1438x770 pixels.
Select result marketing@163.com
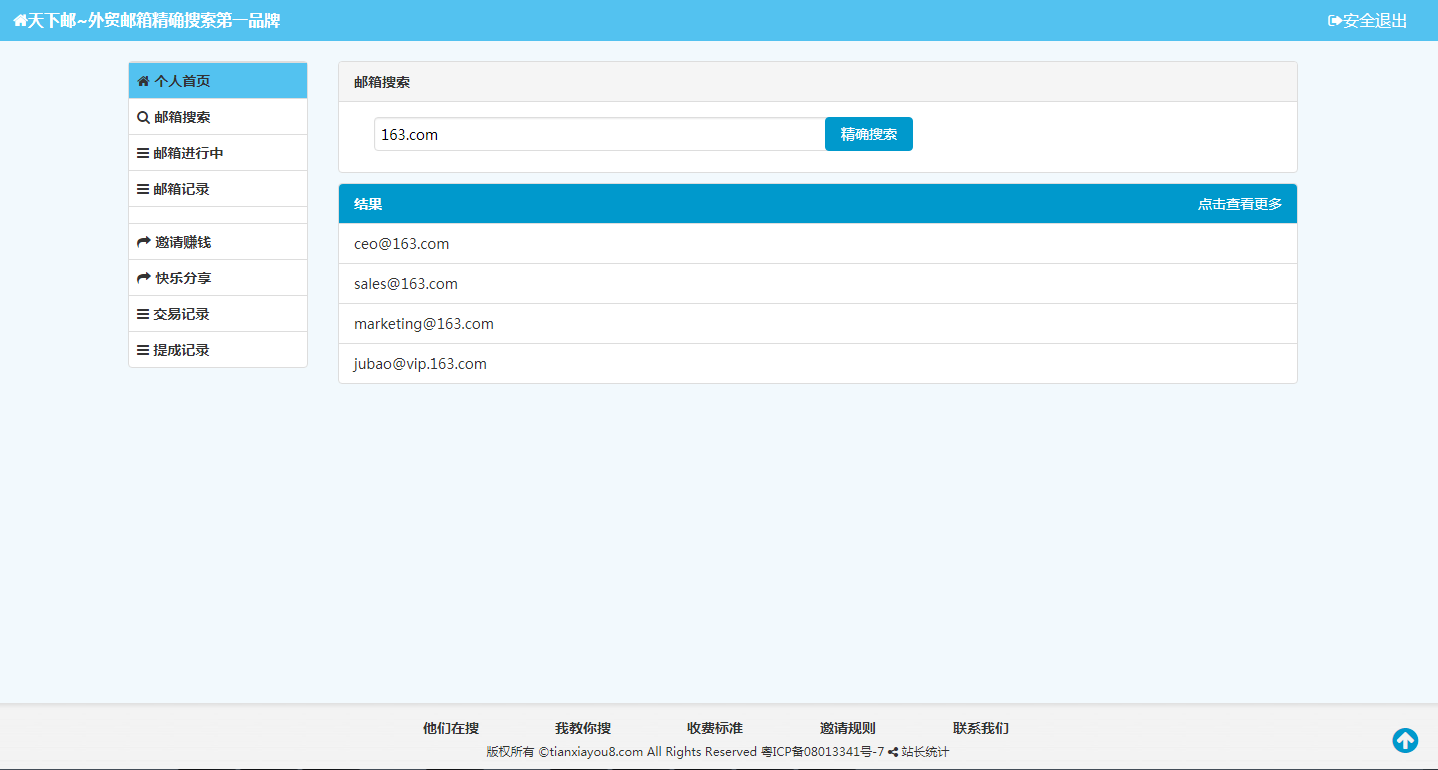tap(818, 324)
